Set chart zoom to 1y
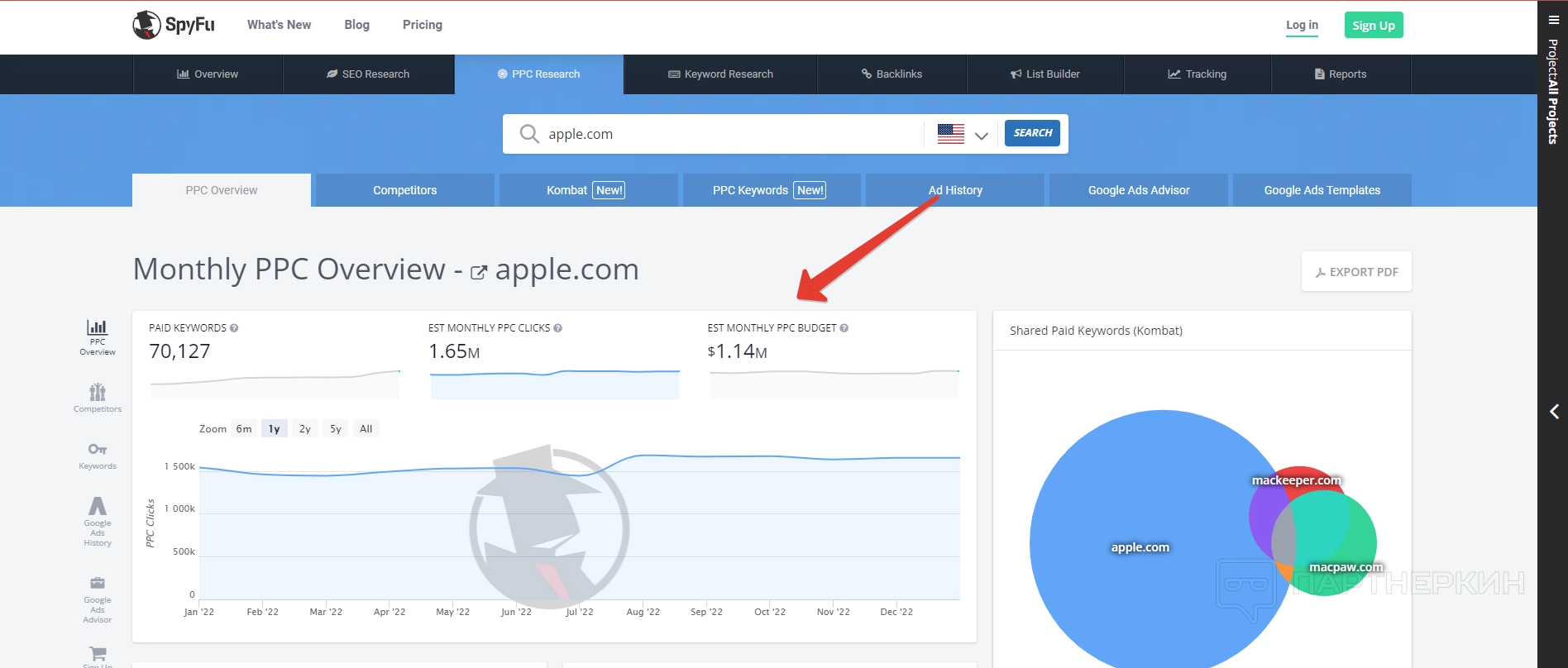The width and height of the screenshot is (1568, 668). pos(275,429)
